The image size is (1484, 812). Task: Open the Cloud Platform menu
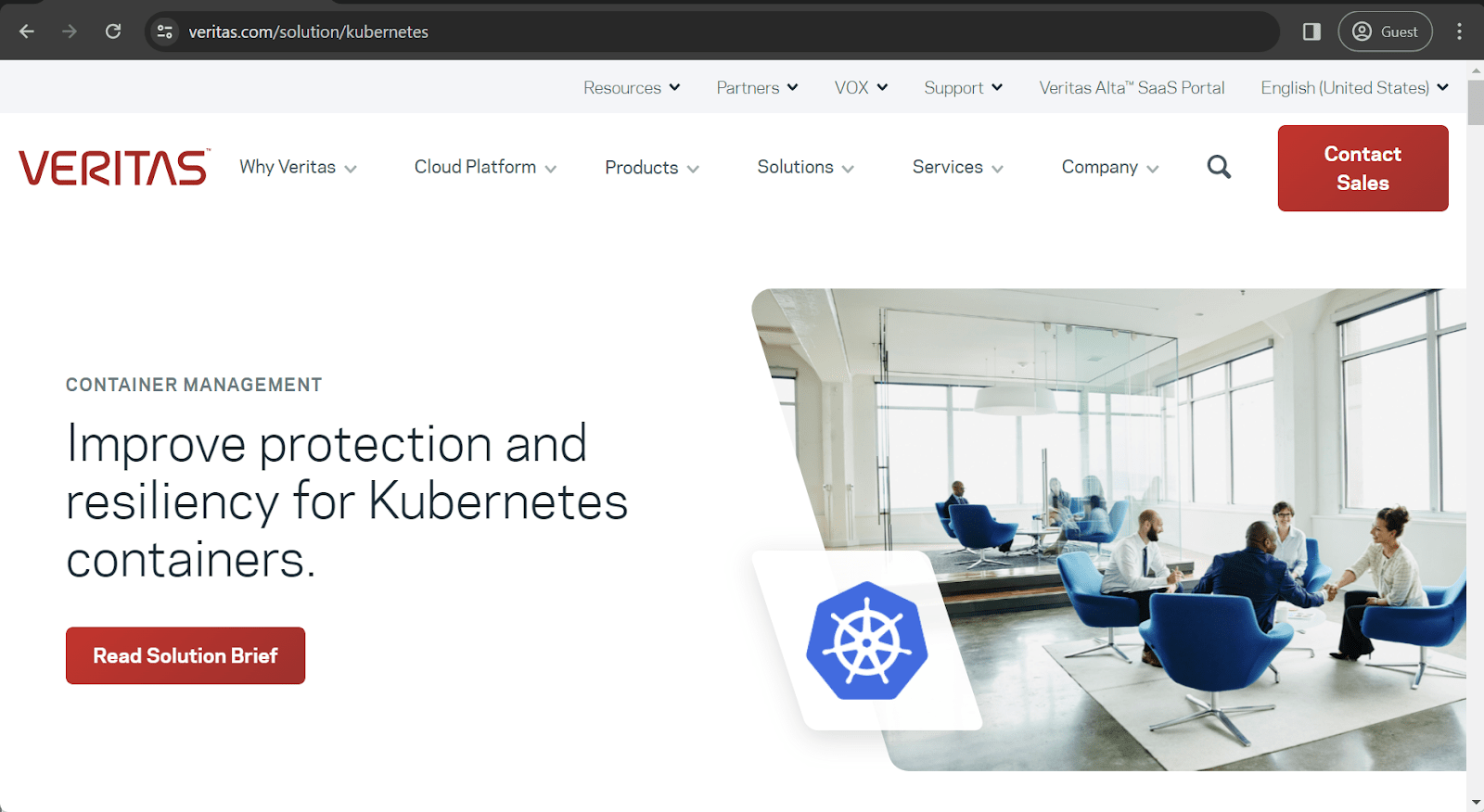pyautogui.click(x=485, y=167)
